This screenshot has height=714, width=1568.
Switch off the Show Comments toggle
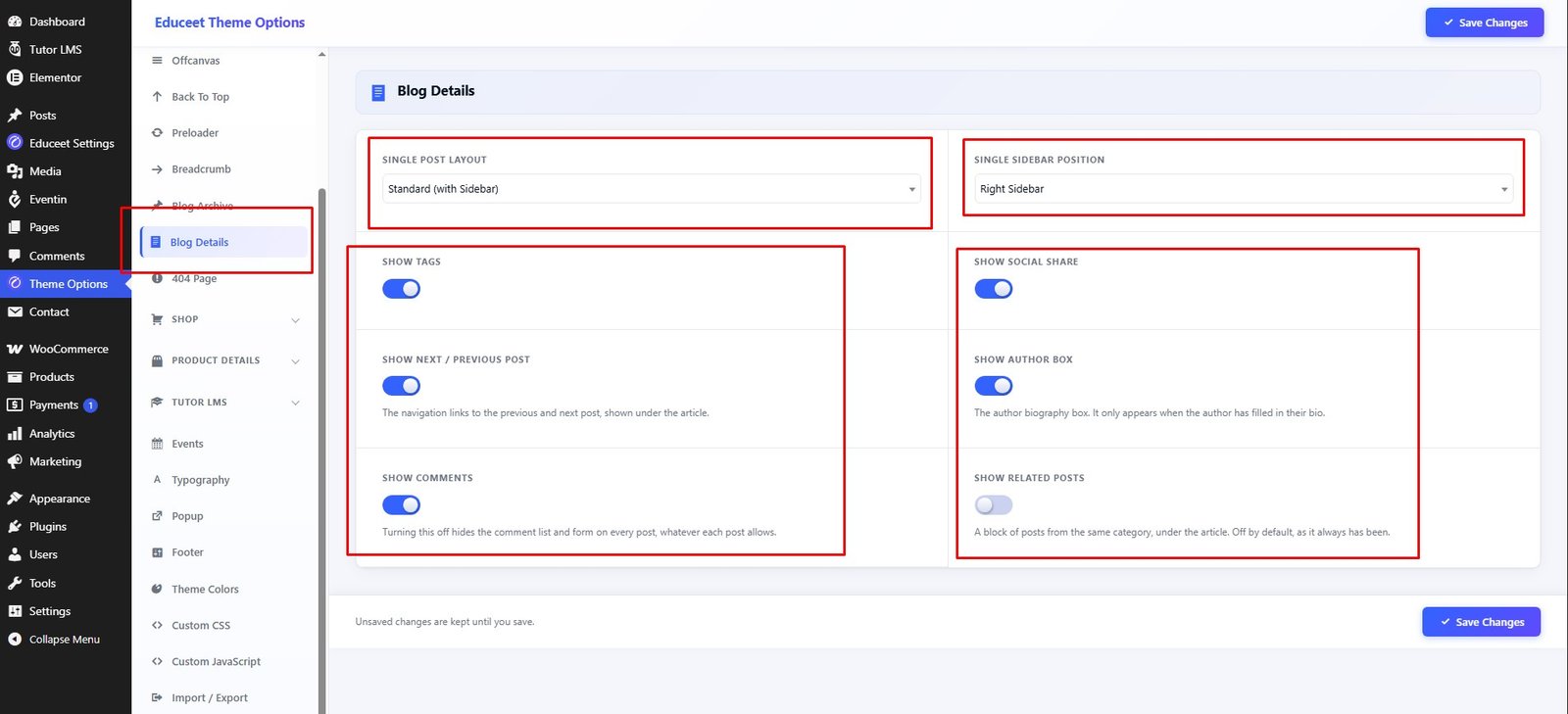401,504
